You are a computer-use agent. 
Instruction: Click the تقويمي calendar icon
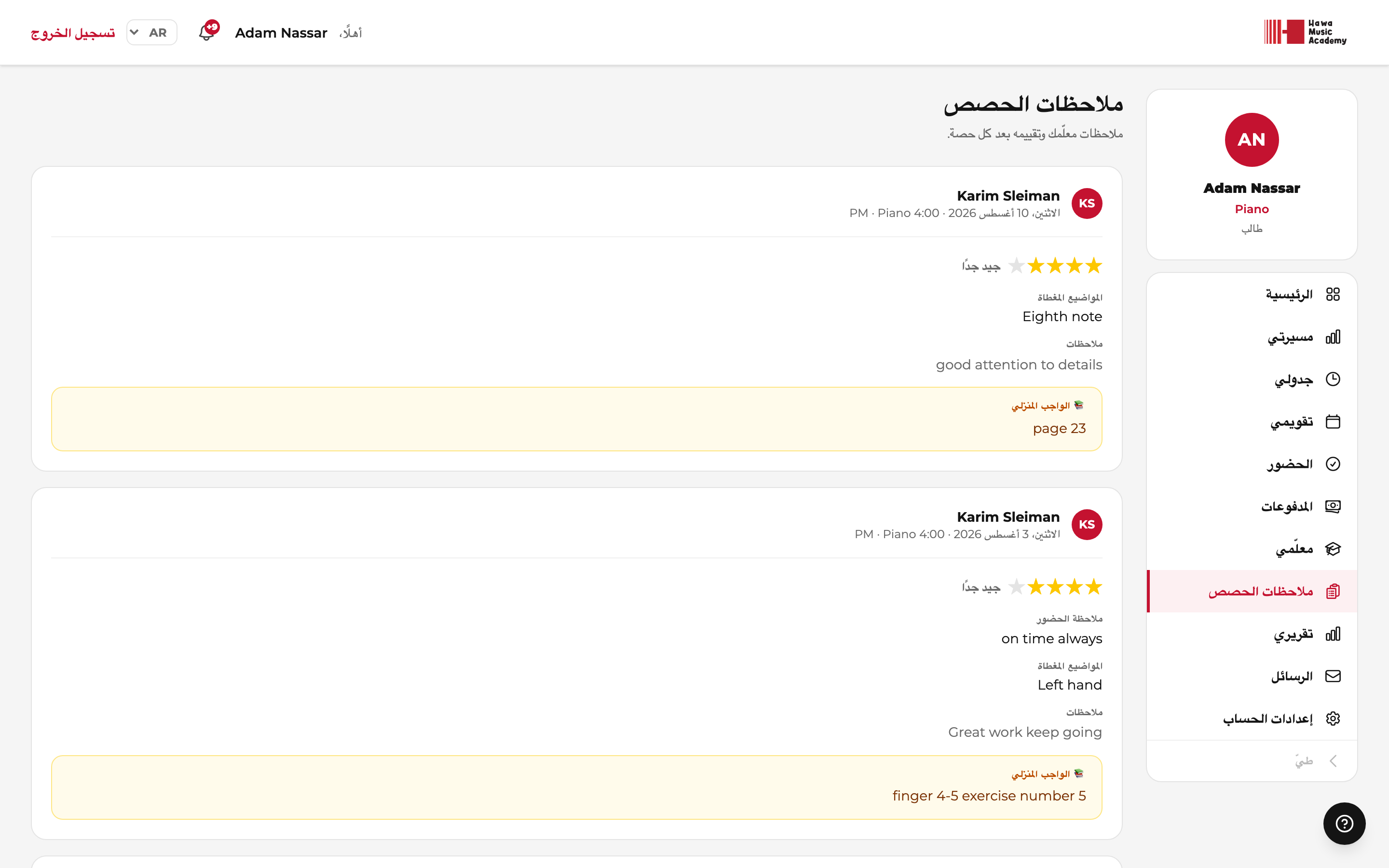click(x=1333, y=421)
